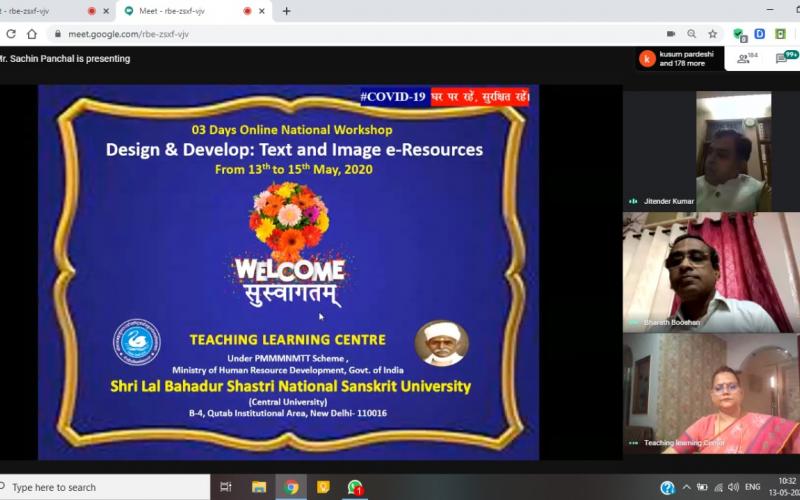The height and width of the screenshot is (500, 800).
Task: Click 'Sachin Panchal is presenting' text
Action: tap(70, 59)
